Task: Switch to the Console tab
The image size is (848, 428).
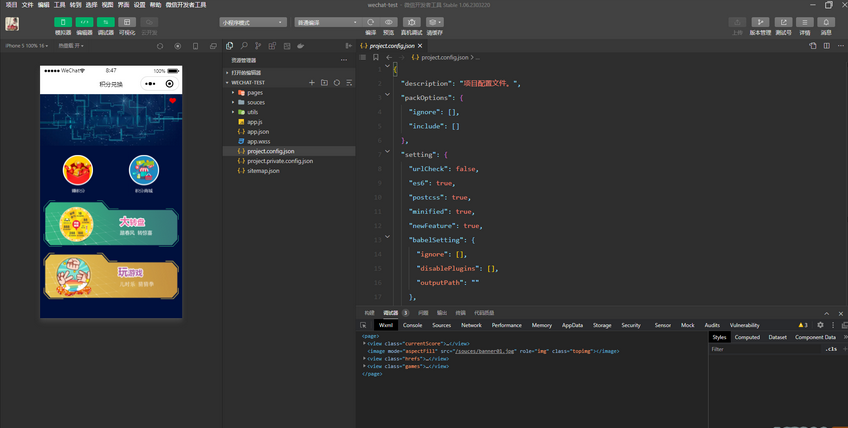Action: pos(412,325)
